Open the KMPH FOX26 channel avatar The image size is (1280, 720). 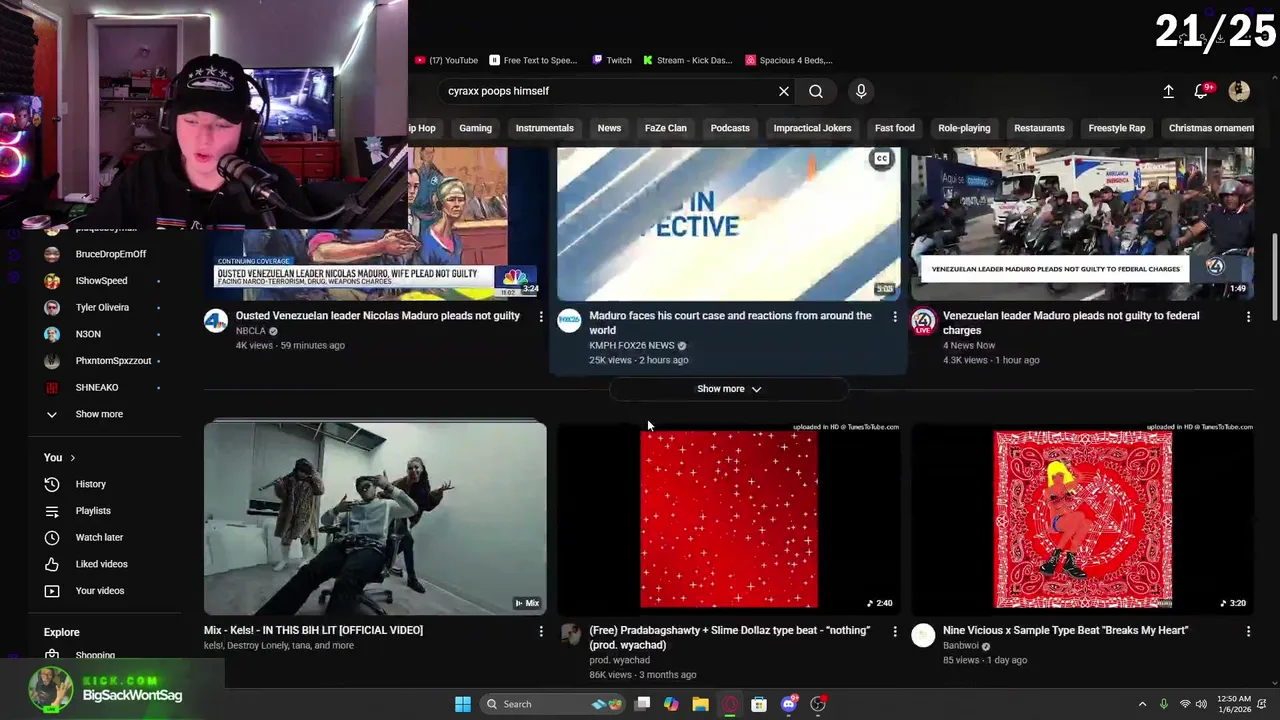tap(569, 321)
